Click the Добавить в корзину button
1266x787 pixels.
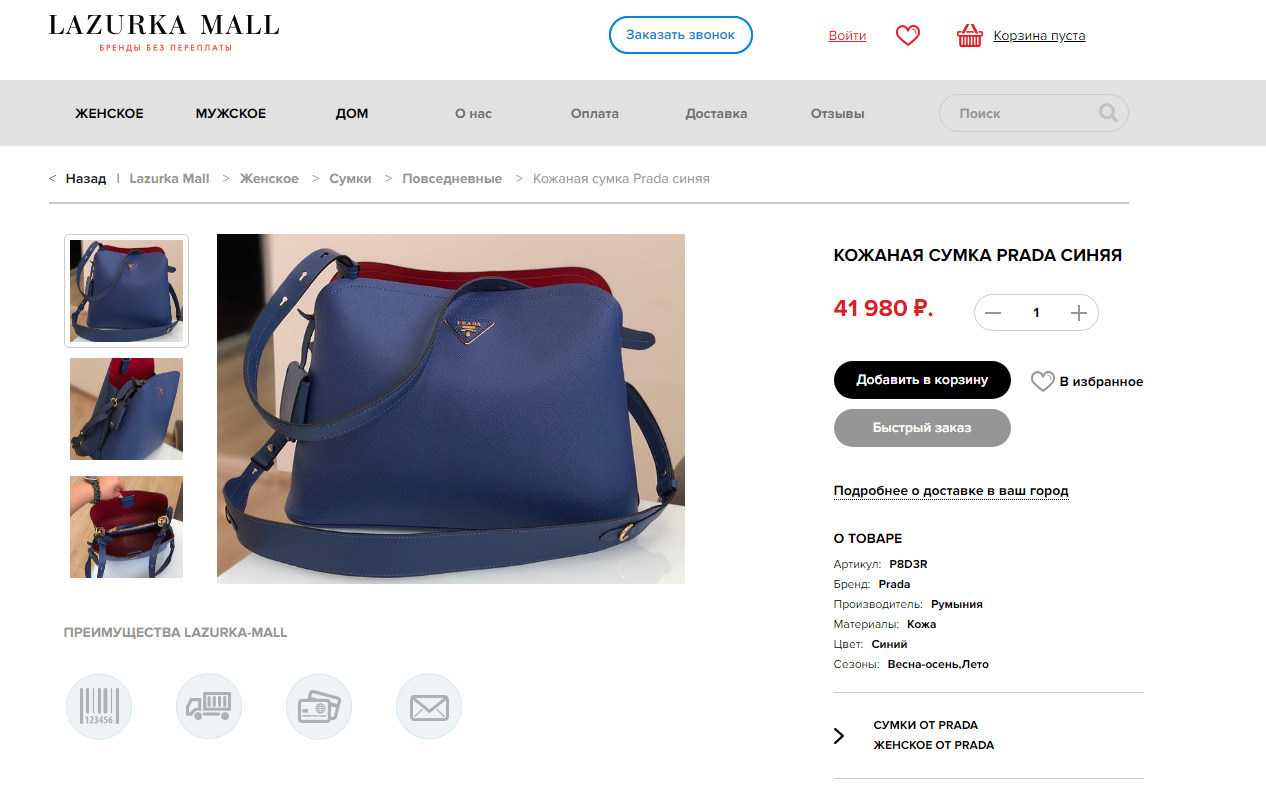pyautogui.click(x=922, y=380)
